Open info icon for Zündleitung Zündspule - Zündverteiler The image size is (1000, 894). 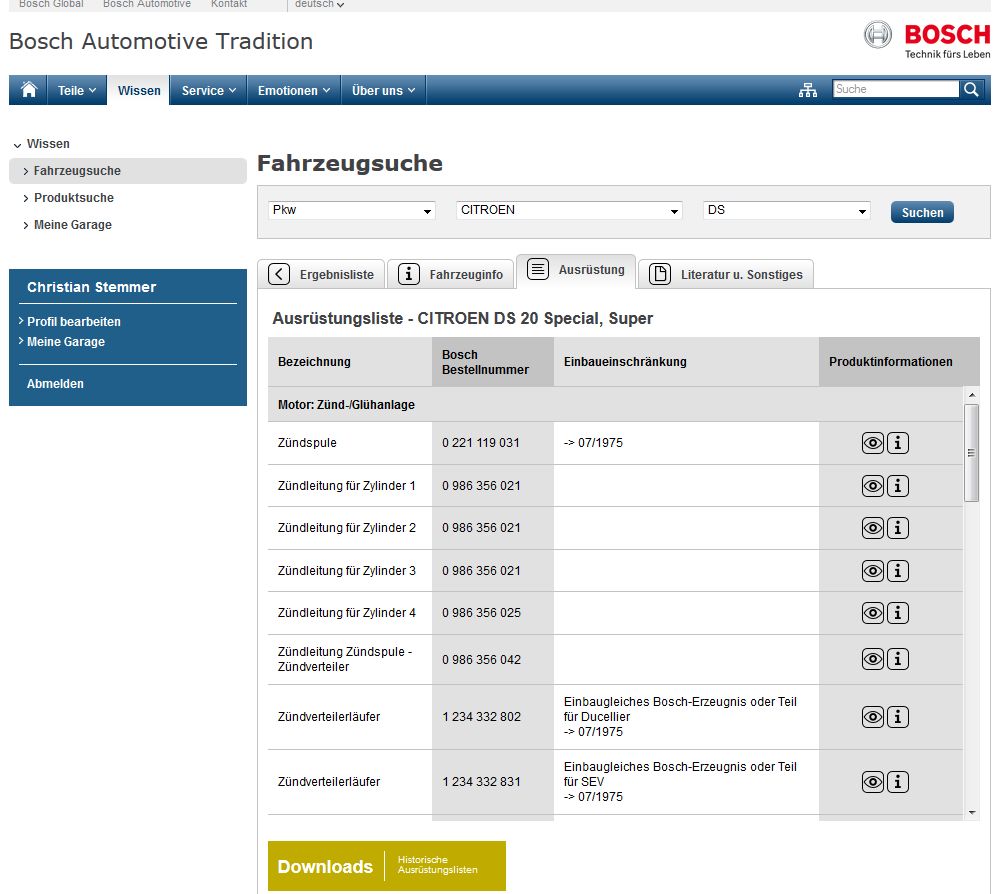(898, 659)
